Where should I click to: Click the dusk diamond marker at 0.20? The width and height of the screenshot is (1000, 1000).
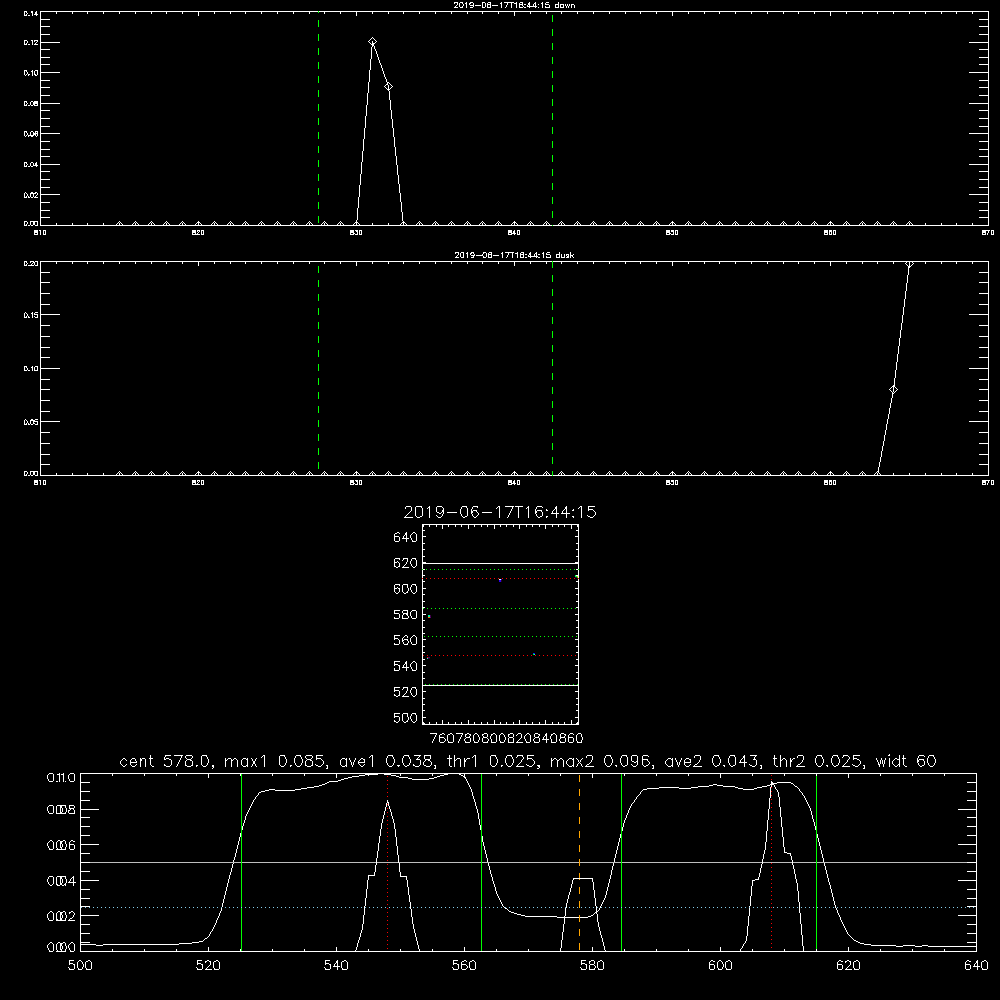tap(909, 264)
